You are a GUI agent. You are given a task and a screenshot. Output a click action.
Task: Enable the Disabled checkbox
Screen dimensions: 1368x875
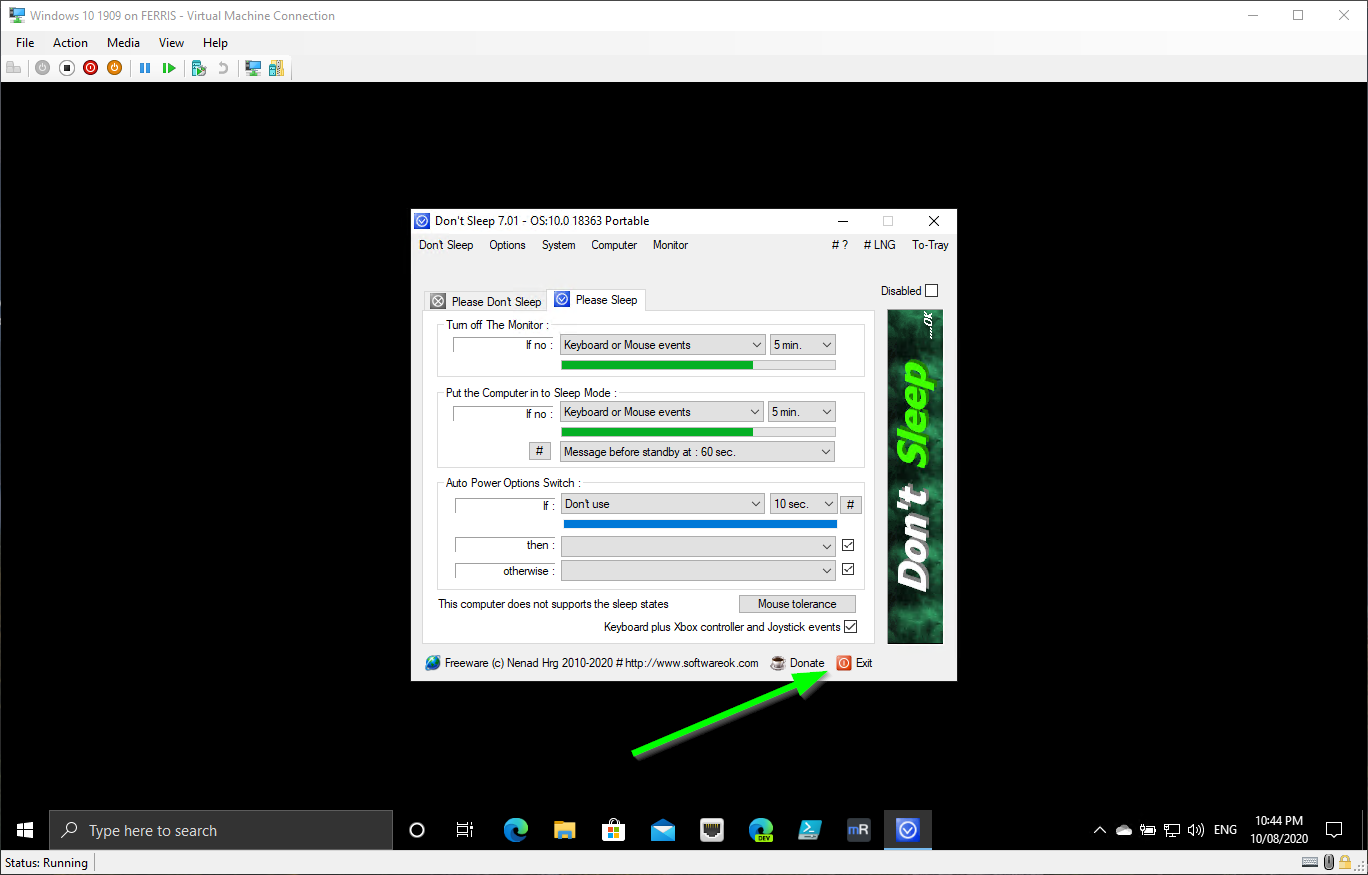(931, 290)
